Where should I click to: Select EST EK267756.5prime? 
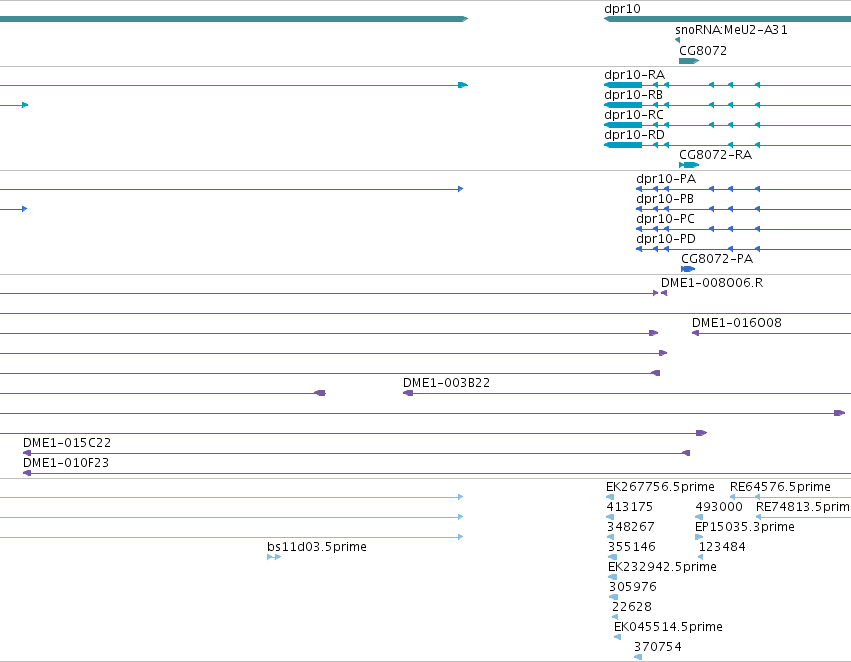point(610,497)
